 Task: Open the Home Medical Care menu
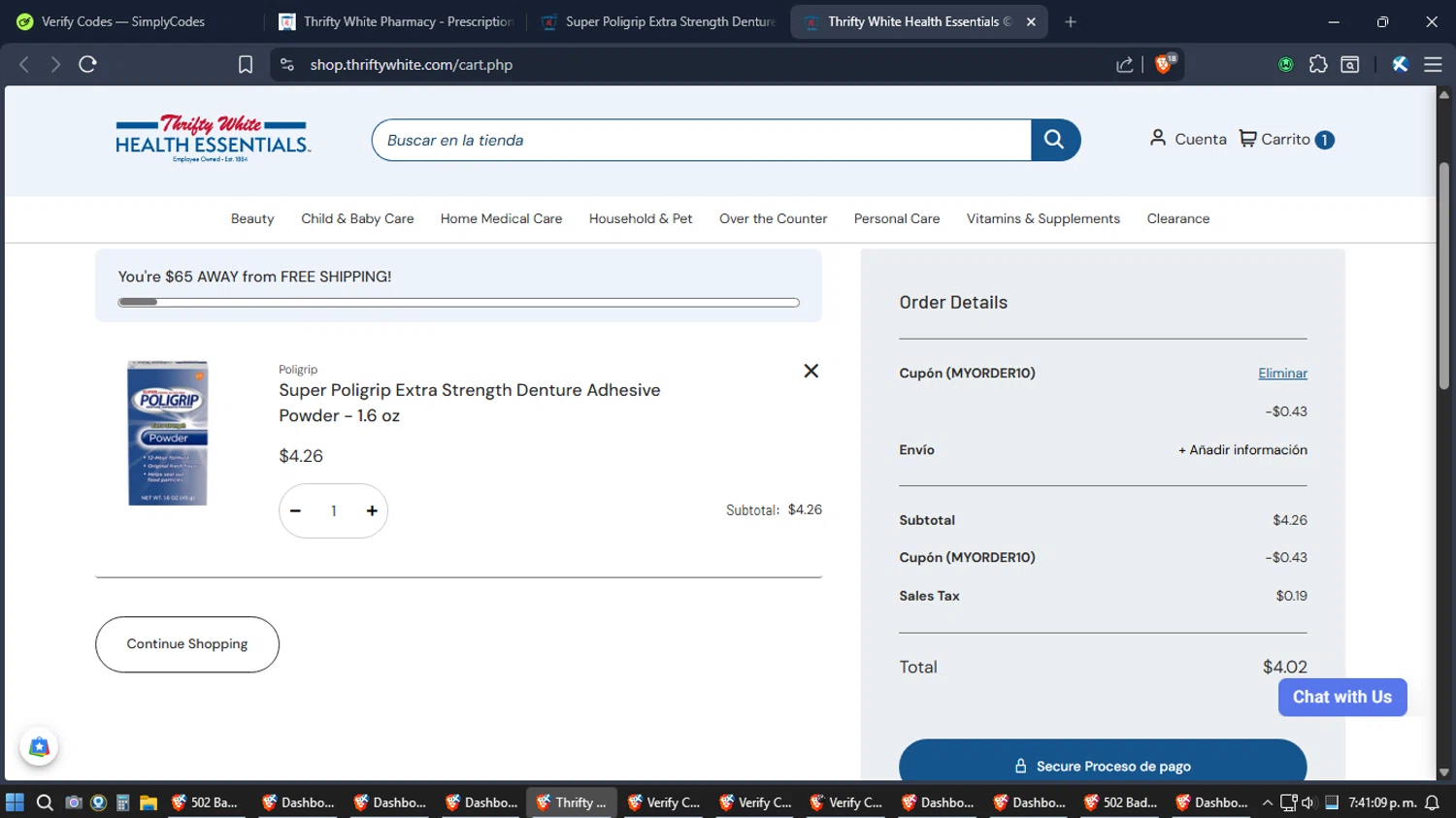coord(501,218)
